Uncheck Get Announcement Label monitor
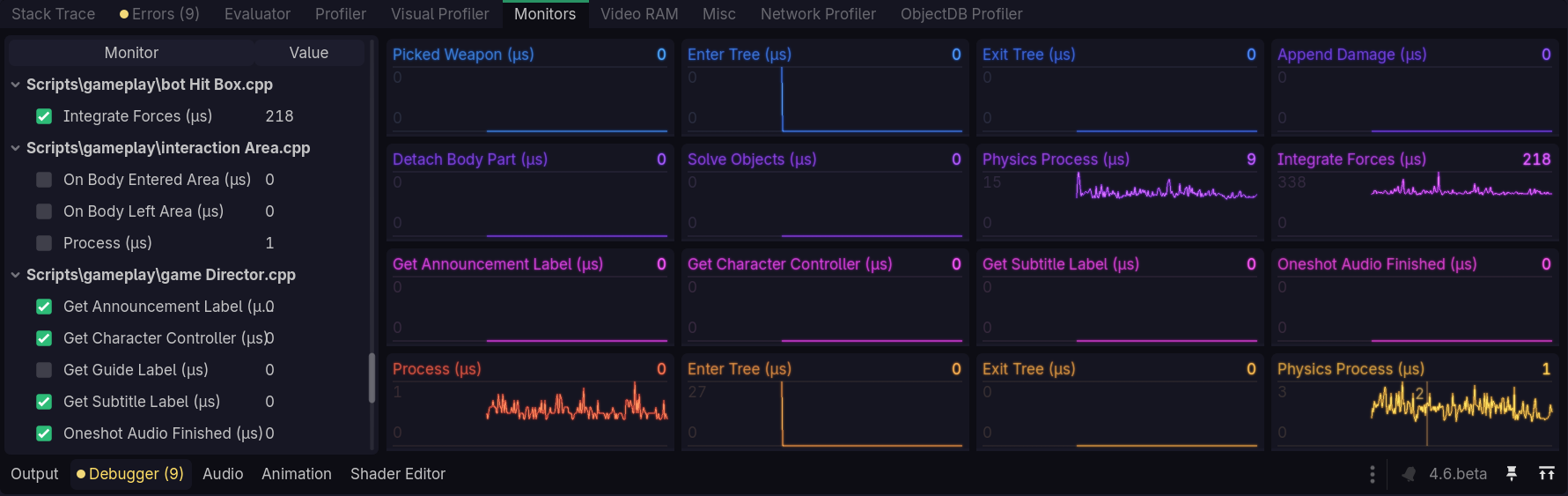1568x496 pixels. [x=44, y=307]
